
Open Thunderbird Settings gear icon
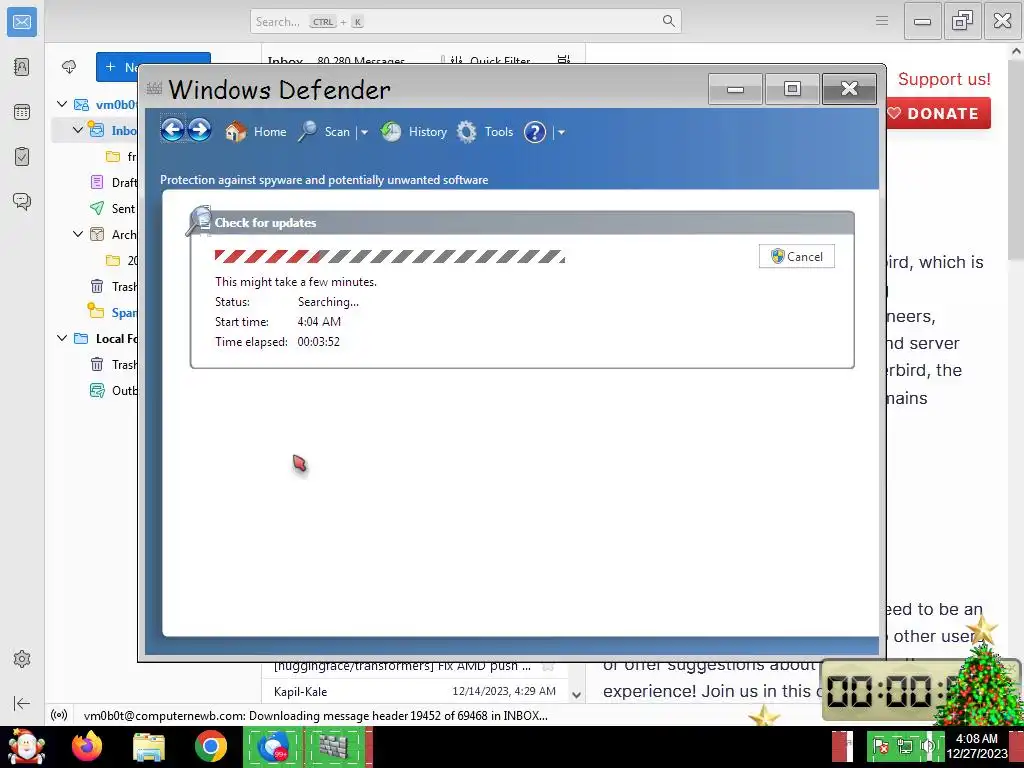[22, 659]
